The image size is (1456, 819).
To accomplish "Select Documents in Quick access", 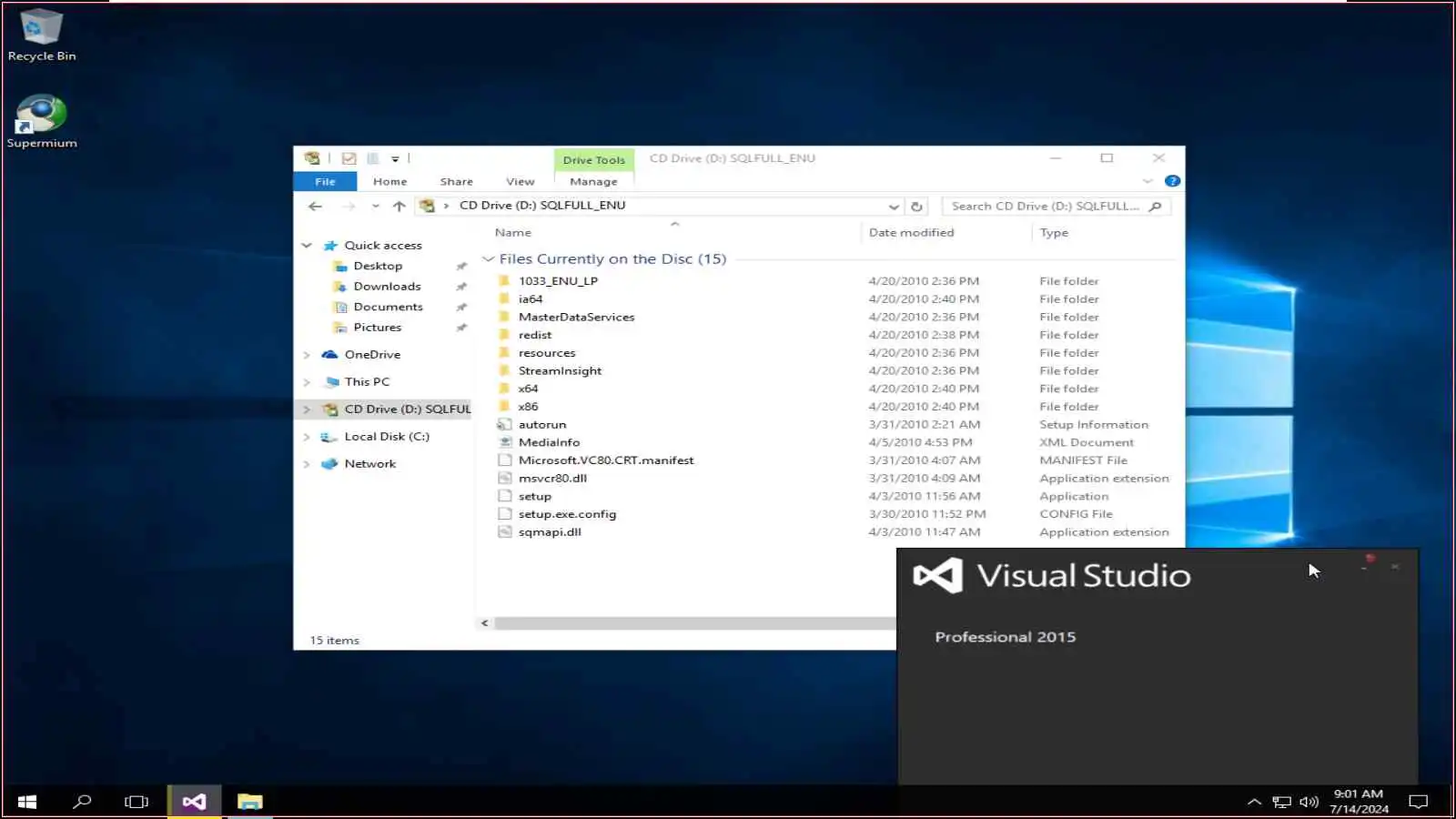I will 388,308.
